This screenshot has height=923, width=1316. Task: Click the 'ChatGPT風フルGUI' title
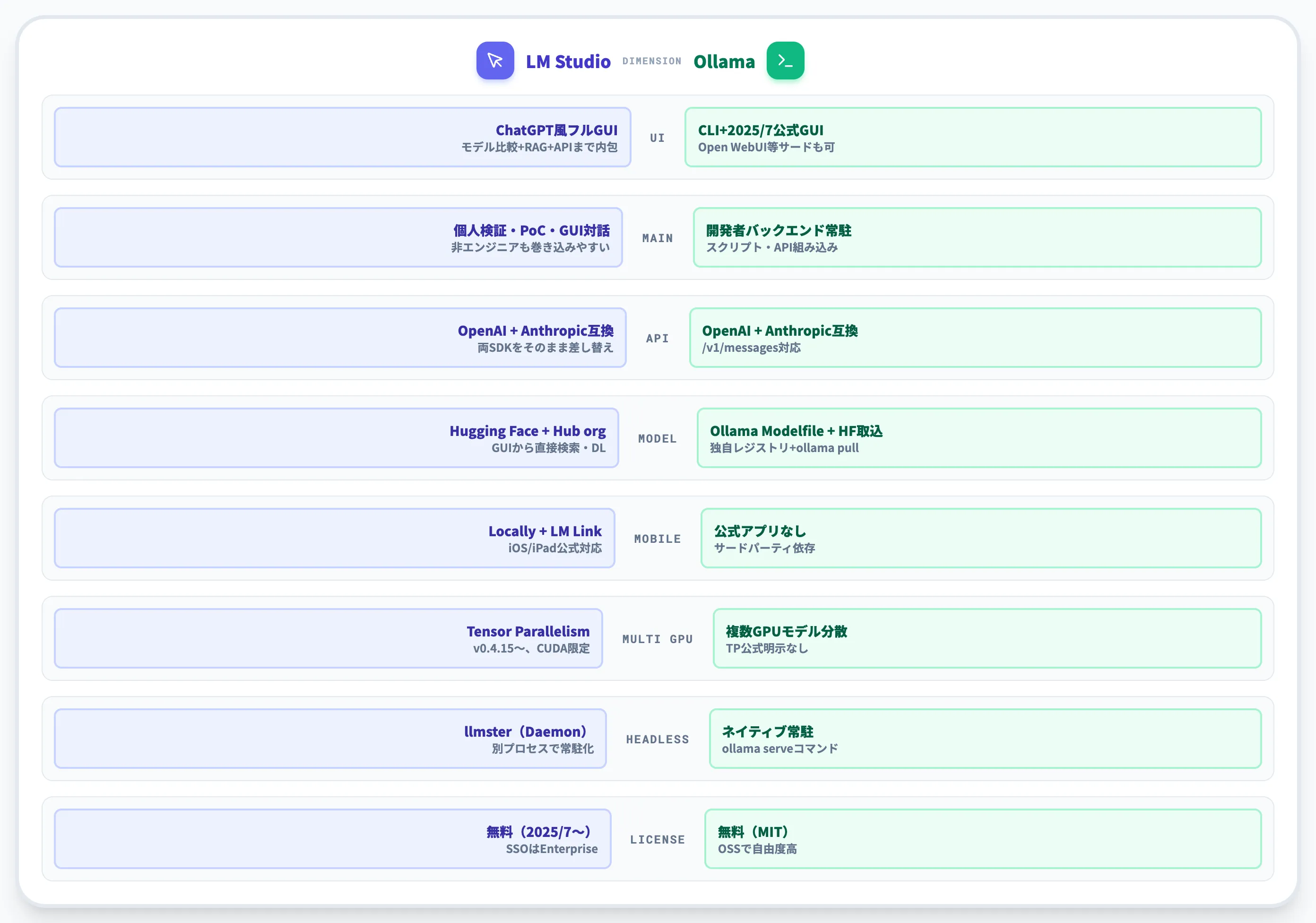point(556,130)
